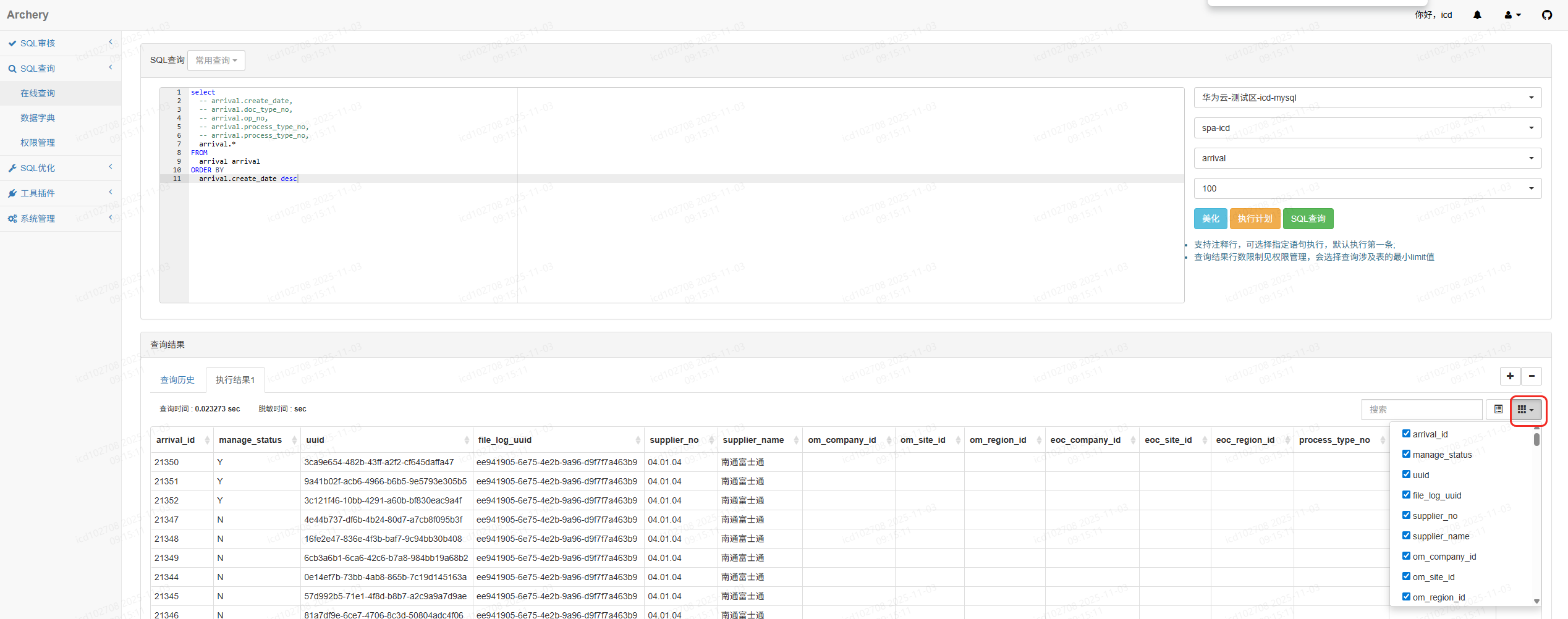Sort by arrival_id column sort icon
The width and height of the screenshot is (1568, 619).
click(207, 440)
